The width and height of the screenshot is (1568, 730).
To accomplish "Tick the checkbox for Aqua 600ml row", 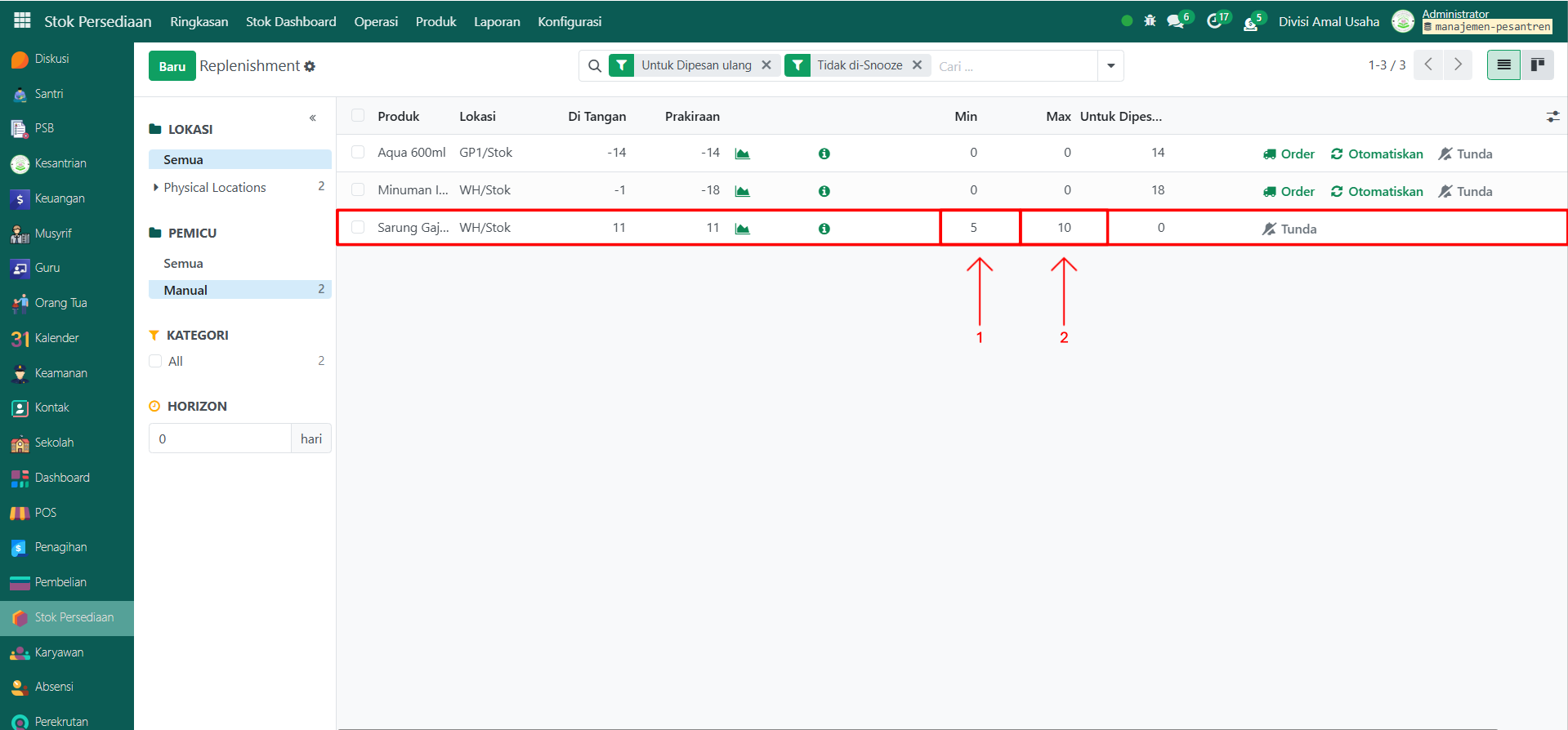I will pyautogui.click(x=358, y=152).
